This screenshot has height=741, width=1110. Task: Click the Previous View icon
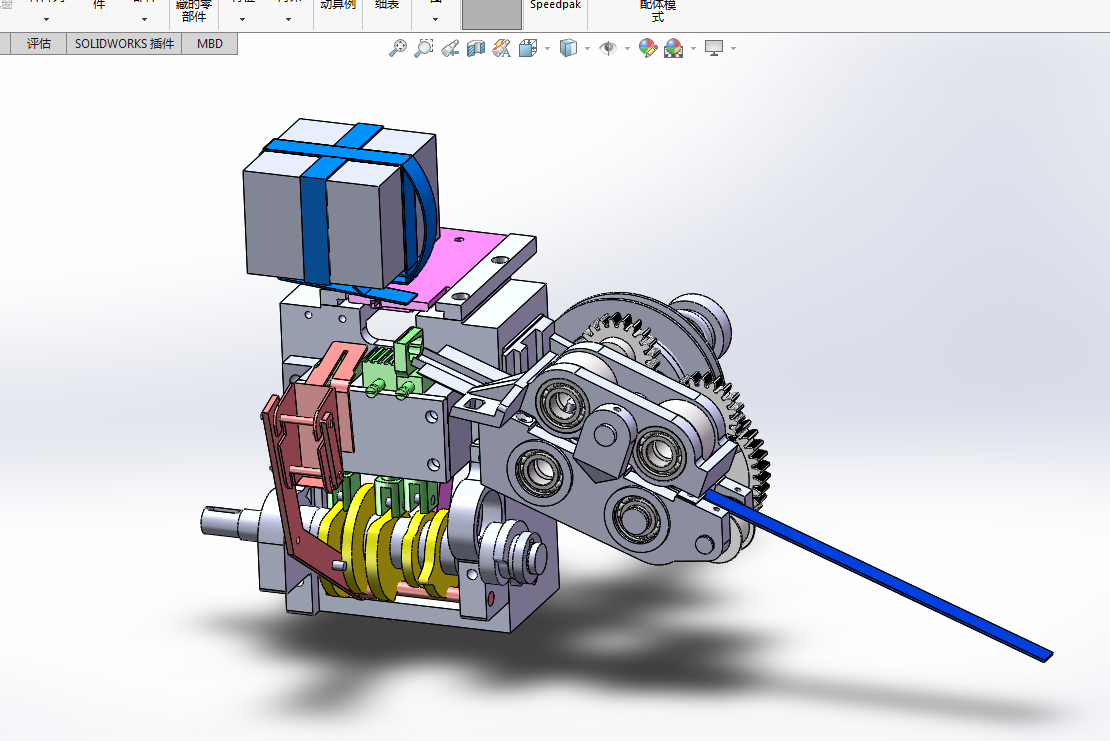450,48
